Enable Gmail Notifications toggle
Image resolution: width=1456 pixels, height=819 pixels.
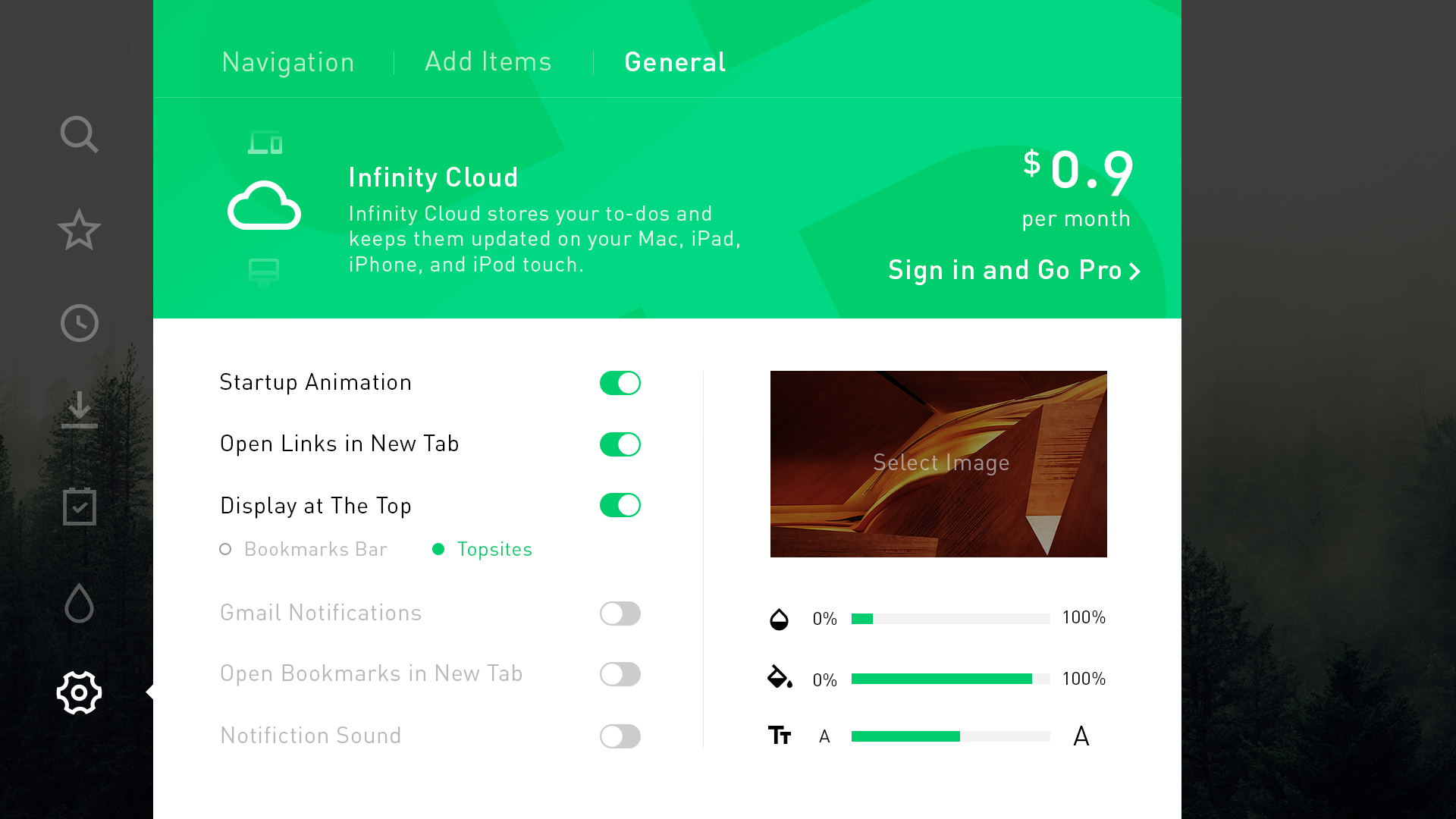click(620, 613)
